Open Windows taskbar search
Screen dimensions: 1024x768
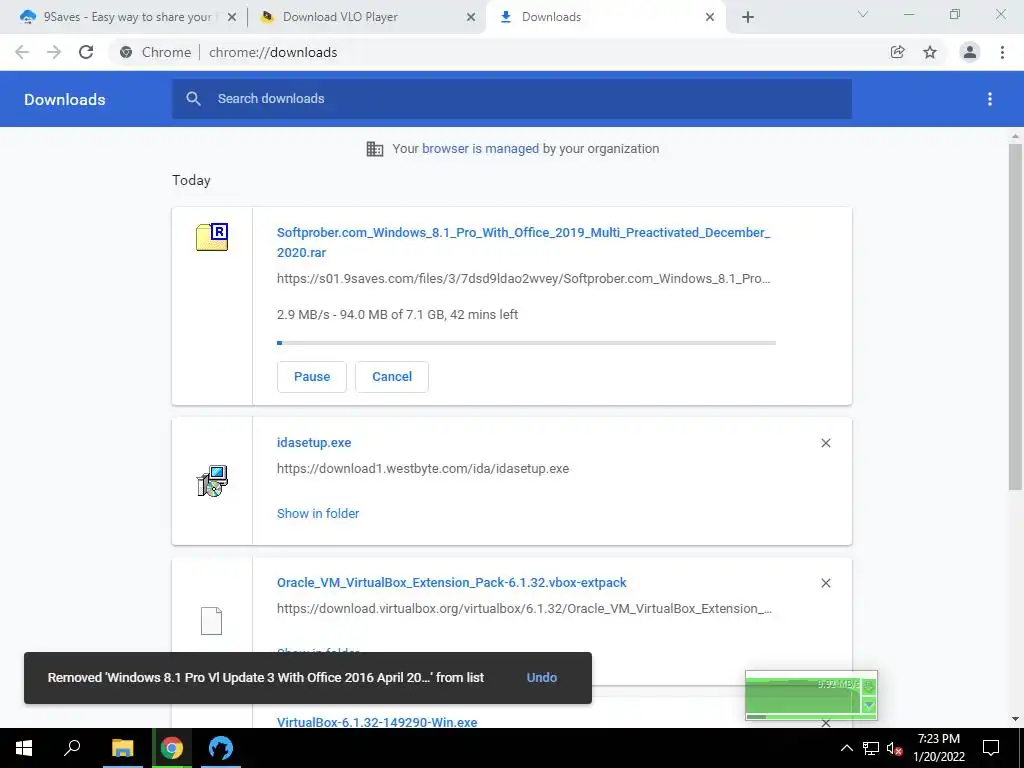[72, 748]
